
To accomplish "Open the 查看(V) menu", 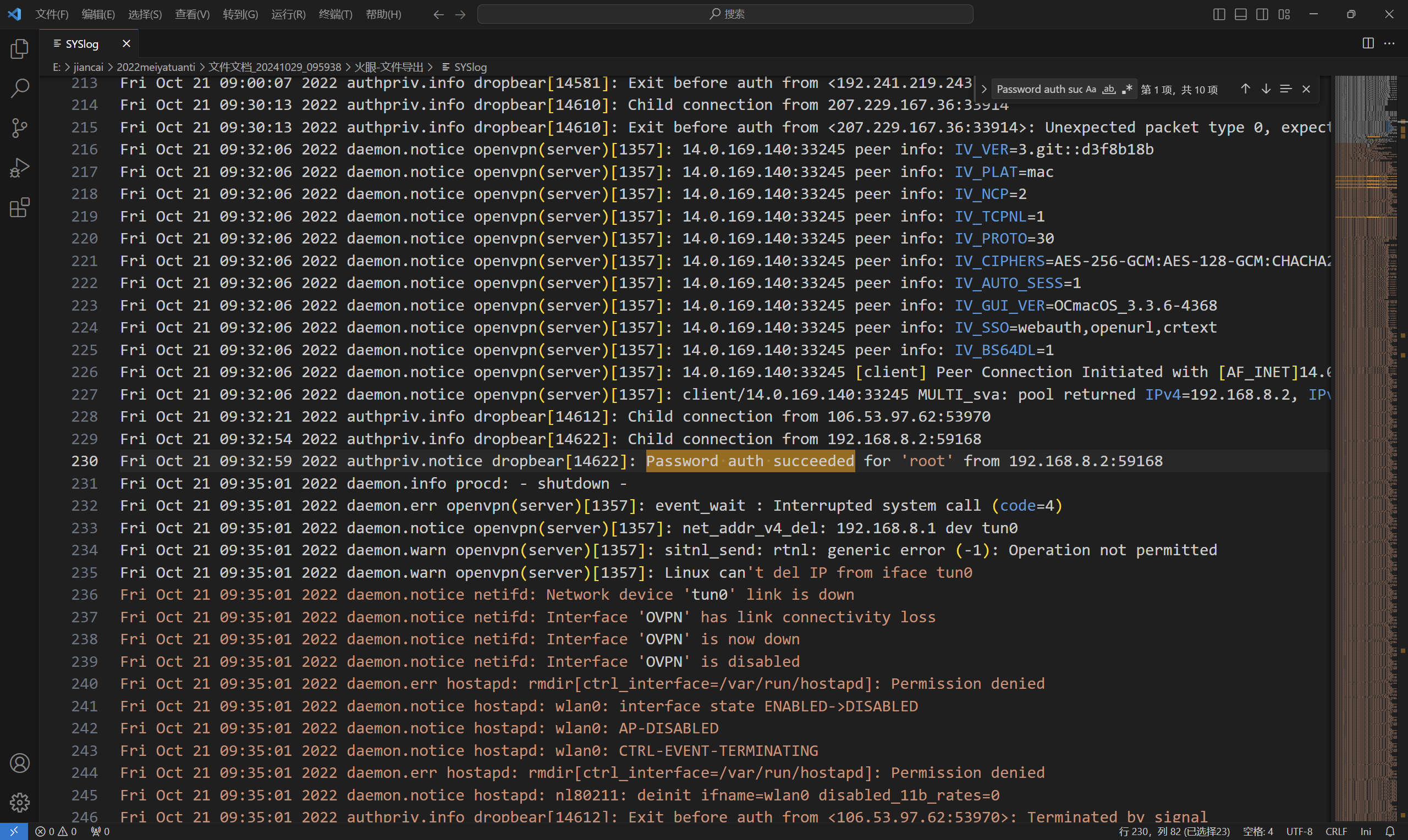I will tap(193, 14).
